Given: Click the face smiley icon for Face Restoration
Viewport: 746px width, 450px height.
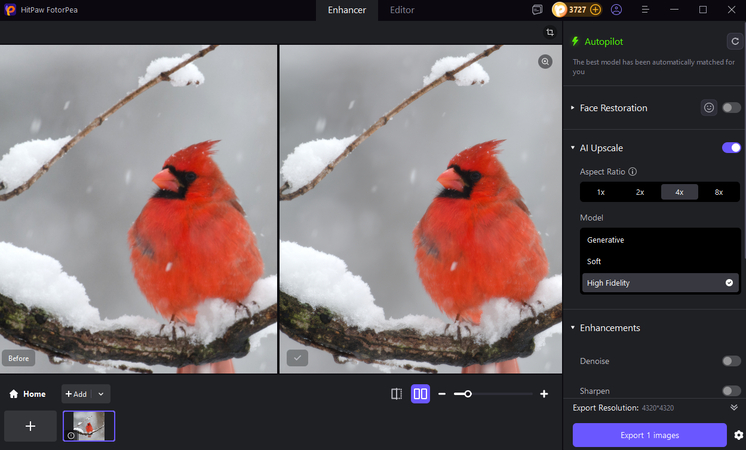Looking at the screenshot, I should coord(709,108).
